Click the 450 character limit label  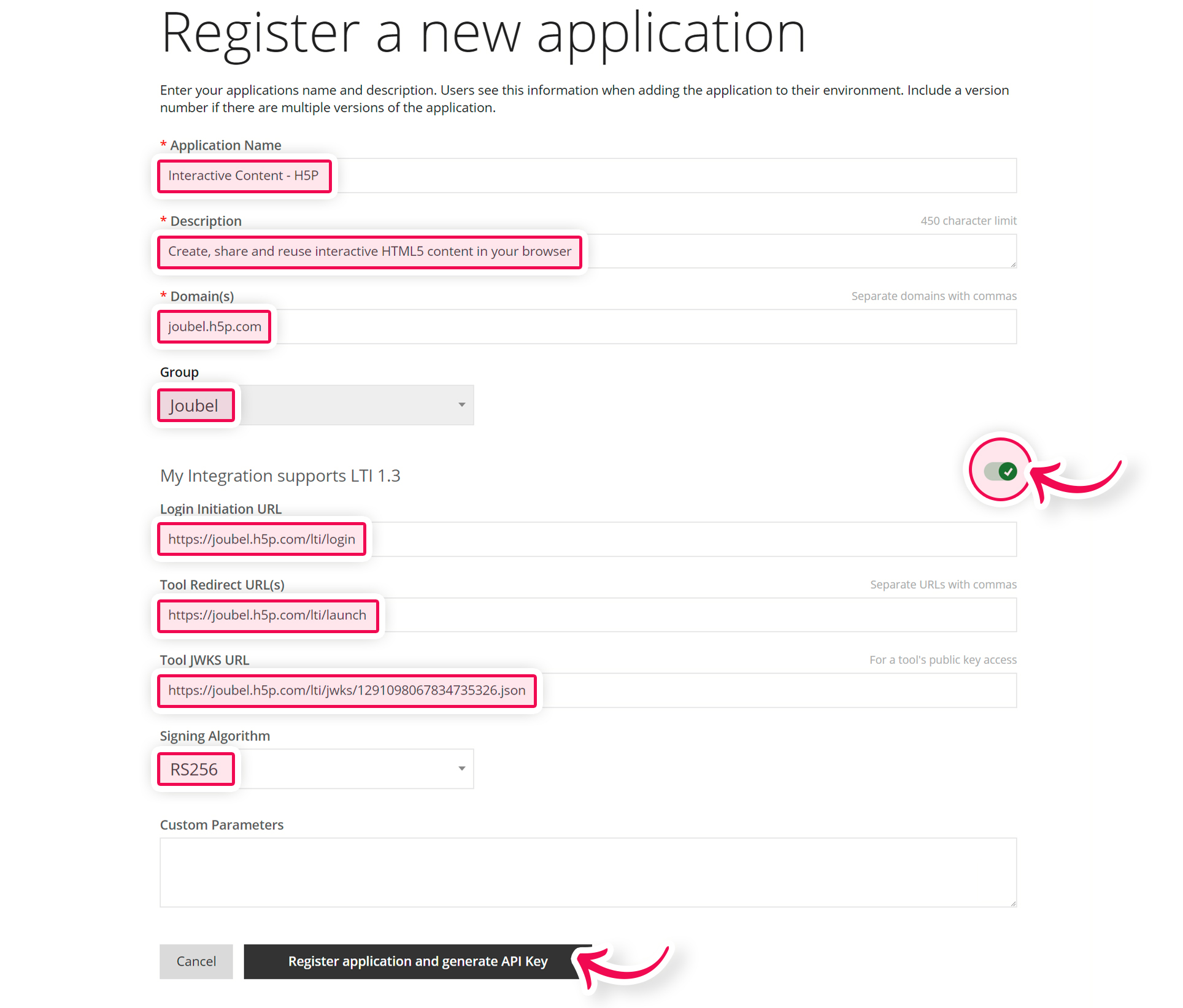(x=968, y=220)
